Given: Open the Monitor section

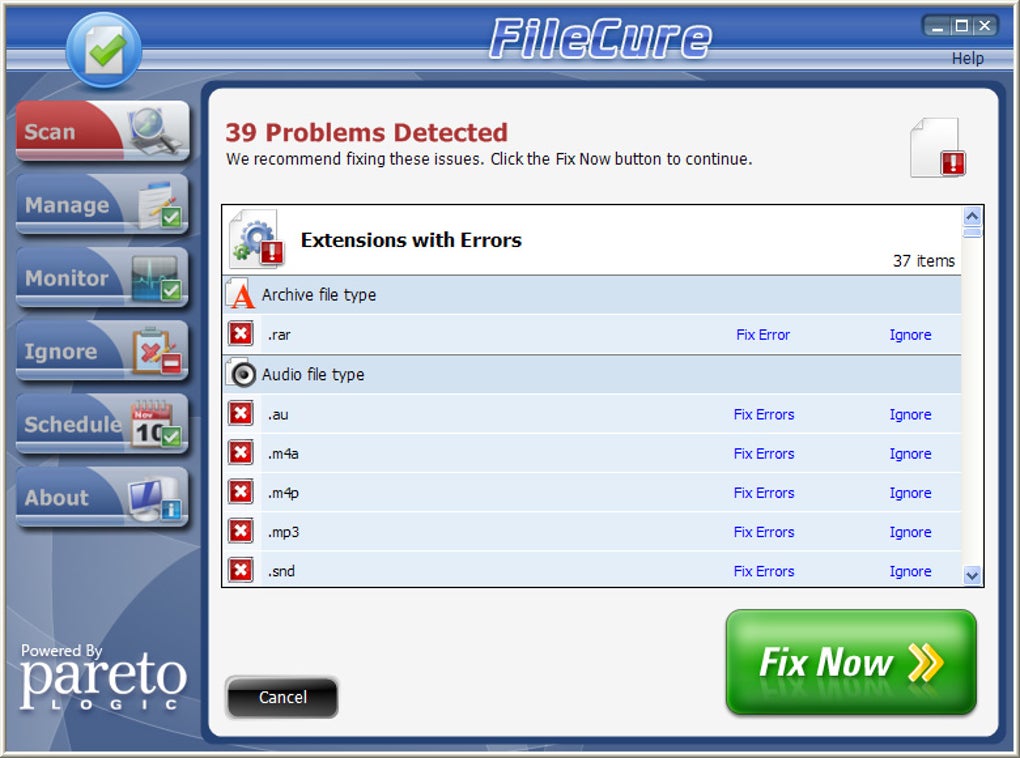Looking at the screenshot, I should (102, 278).
